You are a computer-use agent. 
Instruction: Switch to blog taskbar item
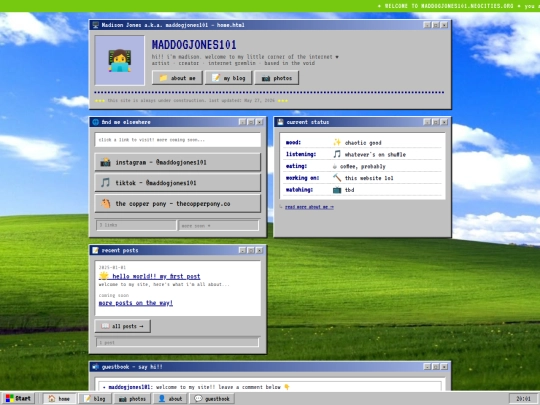click(95, 399)
